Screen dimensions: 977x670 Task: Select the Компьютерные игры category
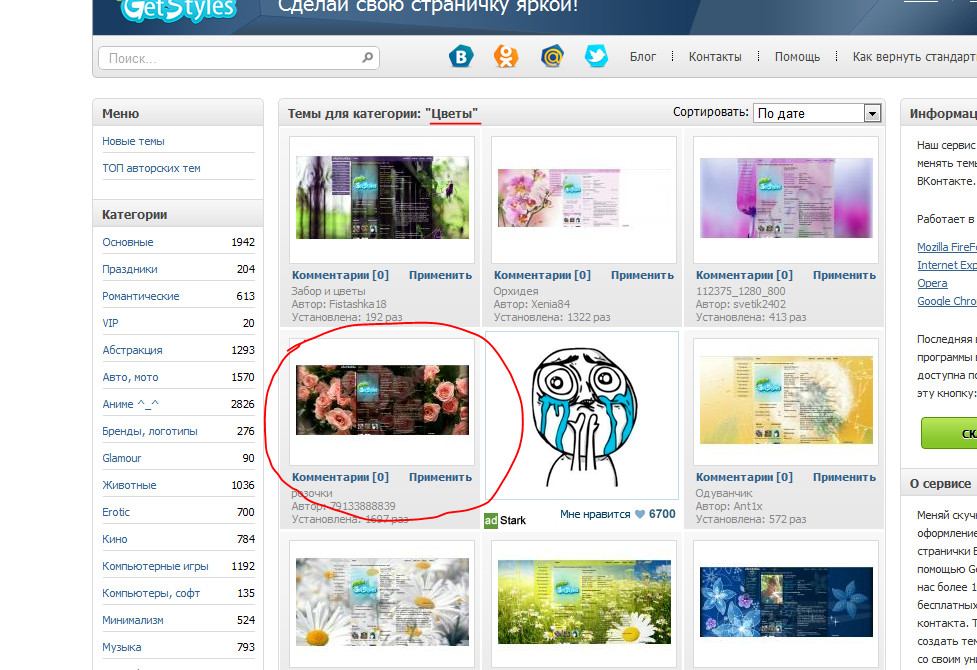pyautogui.click(x=155, y=567)
